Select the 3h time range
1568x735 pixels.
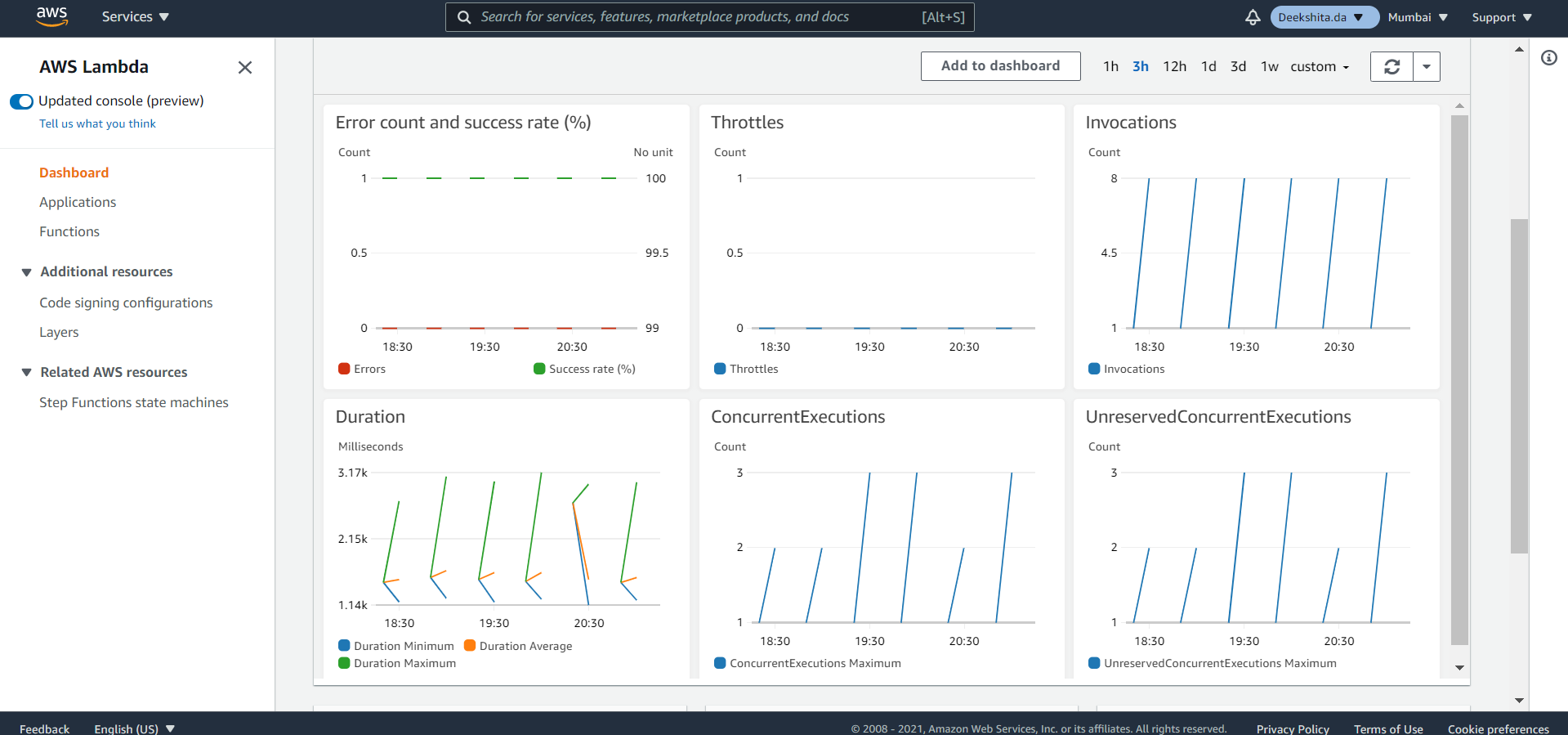[x=1141, y=67]
